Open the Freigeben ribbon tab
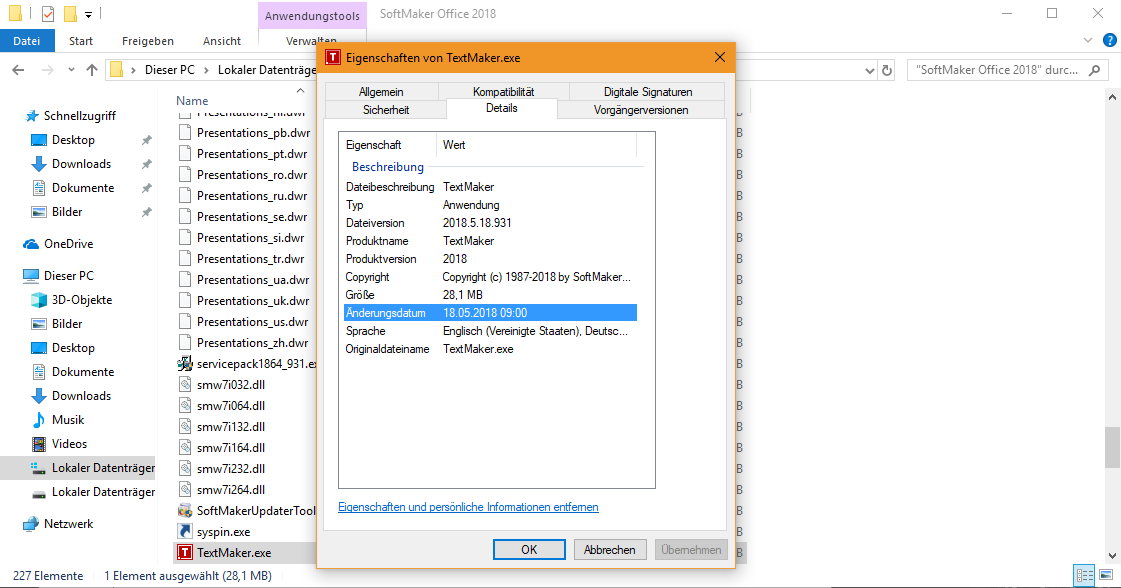 pyautogui.click(x=148, y=41)
